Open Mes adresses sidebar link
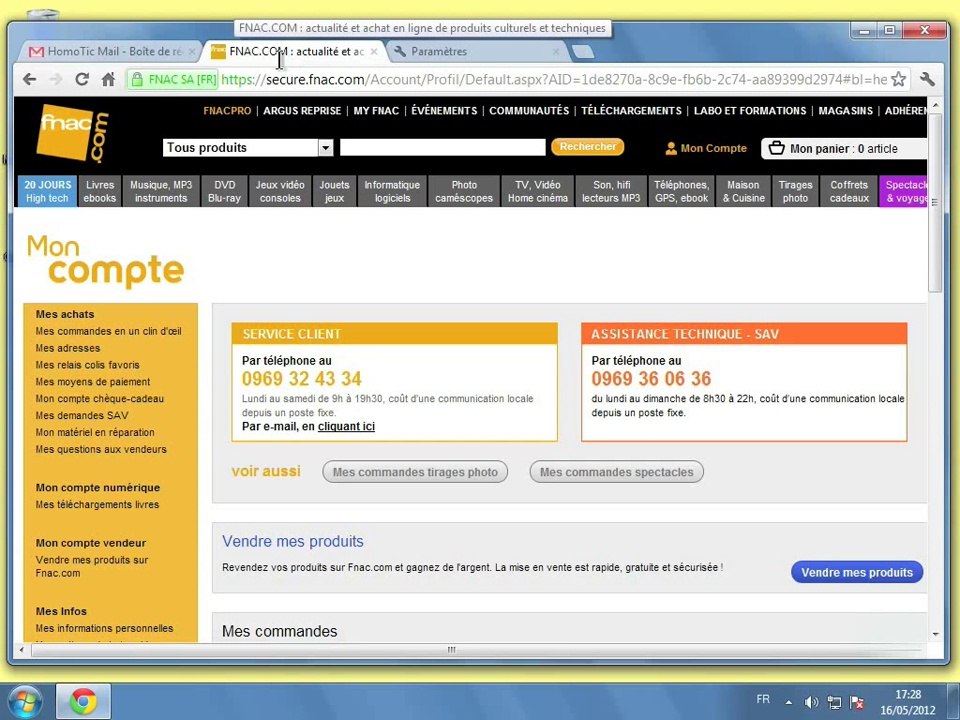 [67, 348]
